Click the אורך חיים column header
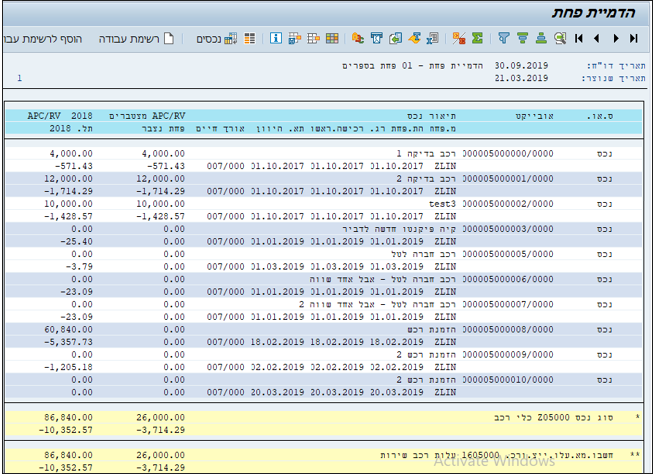656x476 pixels. [x=220, y=128]
